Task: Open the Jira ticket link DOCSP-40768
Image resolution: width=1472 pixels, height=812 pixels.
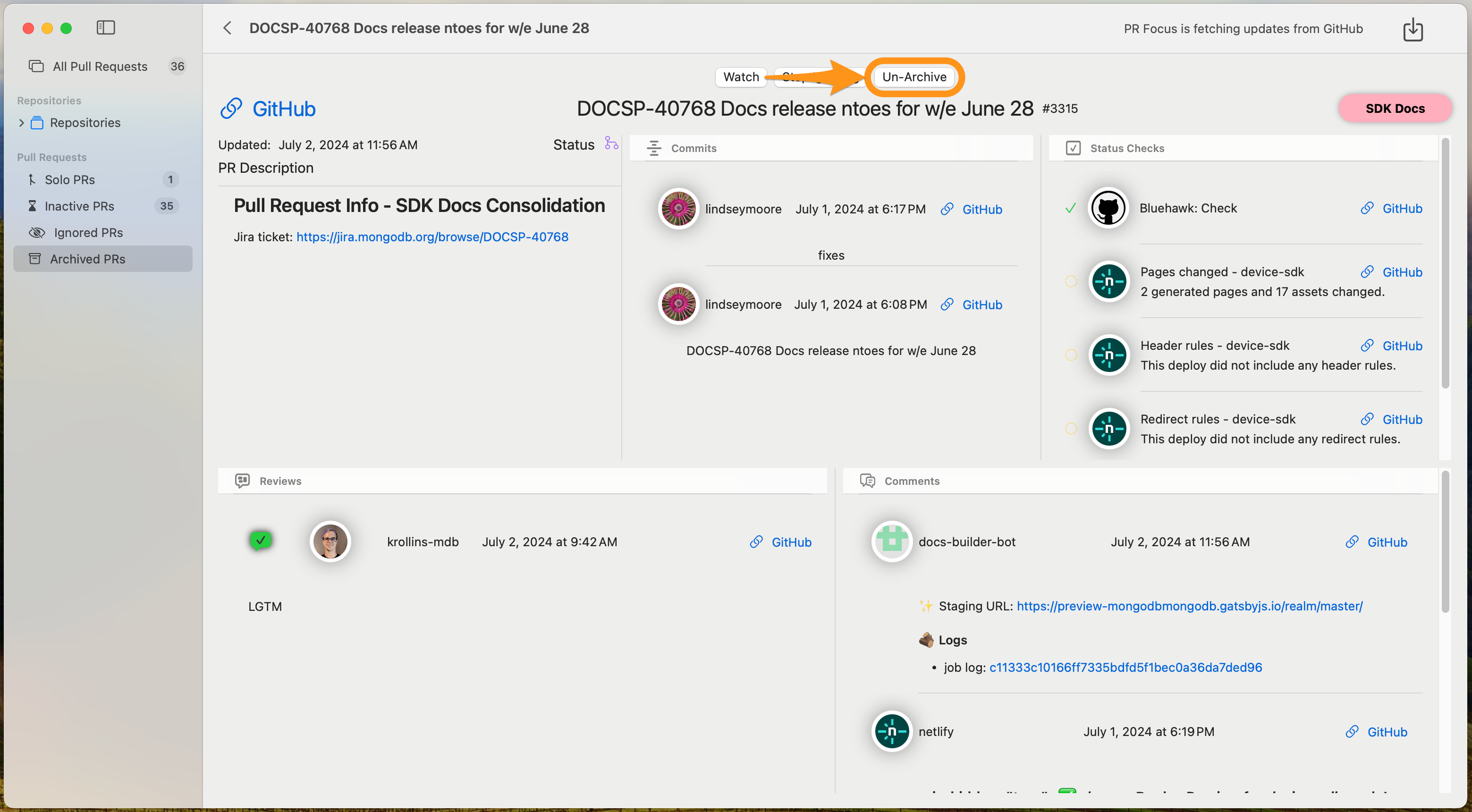Action: tap(432, 237)
